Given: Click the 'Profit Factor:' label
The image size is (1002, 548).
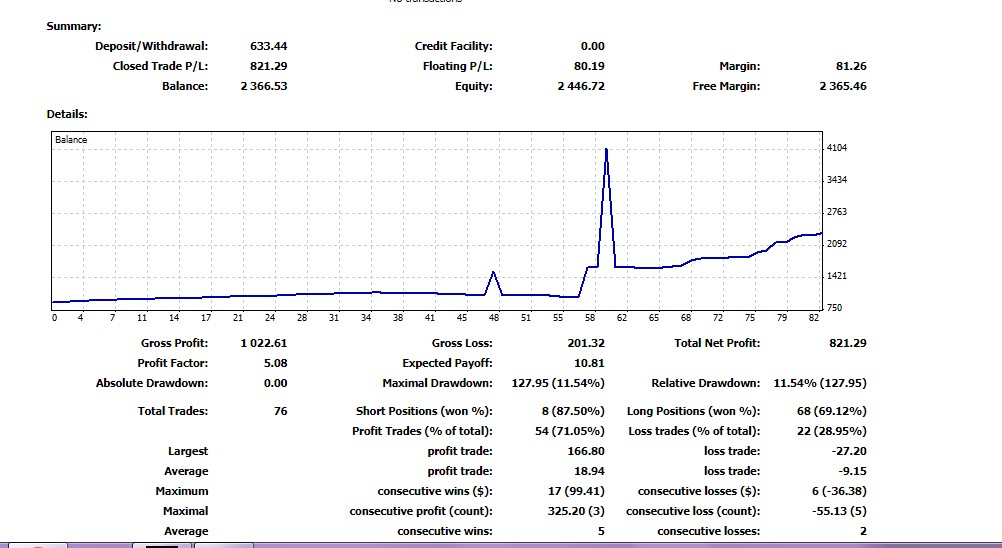Looking at the screenshot, I should tap(173, 363).
